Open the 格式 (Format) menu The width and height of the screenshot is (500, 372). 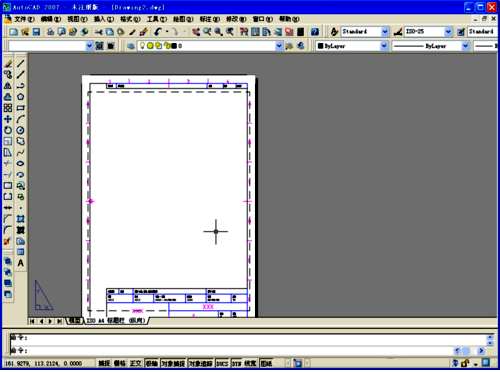[130, 19]
